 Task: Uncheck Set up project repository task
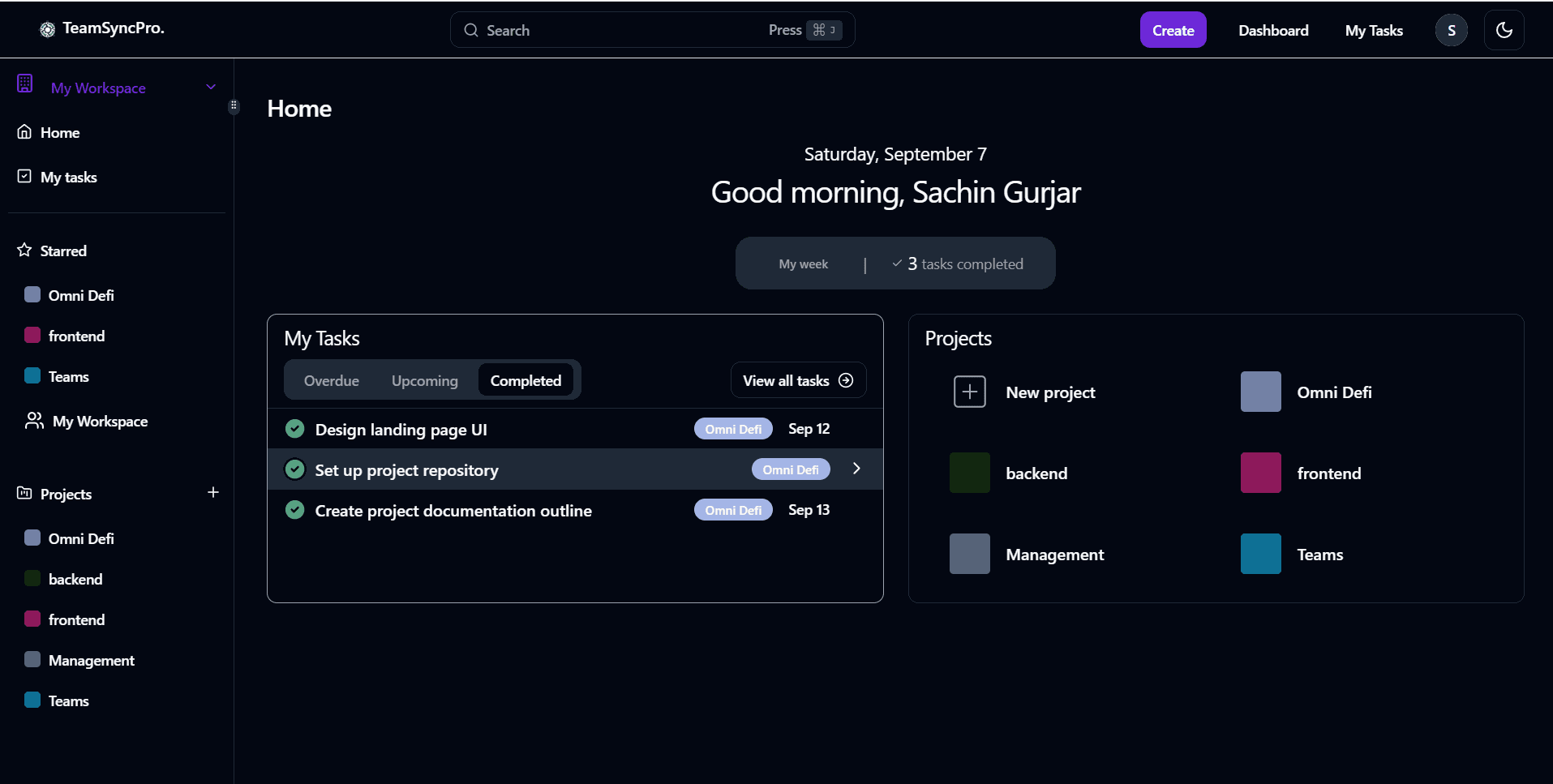pyautogui.click(x=295, y=469)
